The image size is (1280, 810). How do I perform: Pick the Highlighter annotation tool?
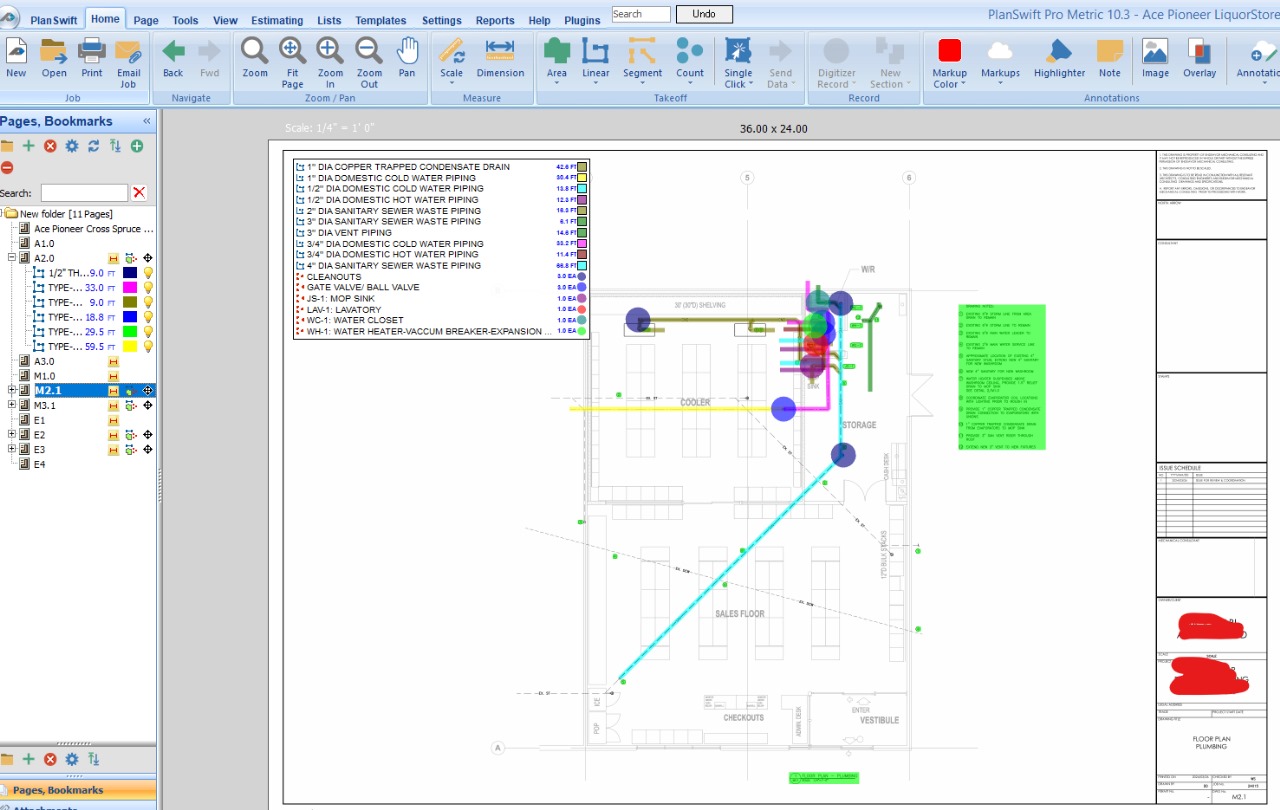click(1059, 58)
